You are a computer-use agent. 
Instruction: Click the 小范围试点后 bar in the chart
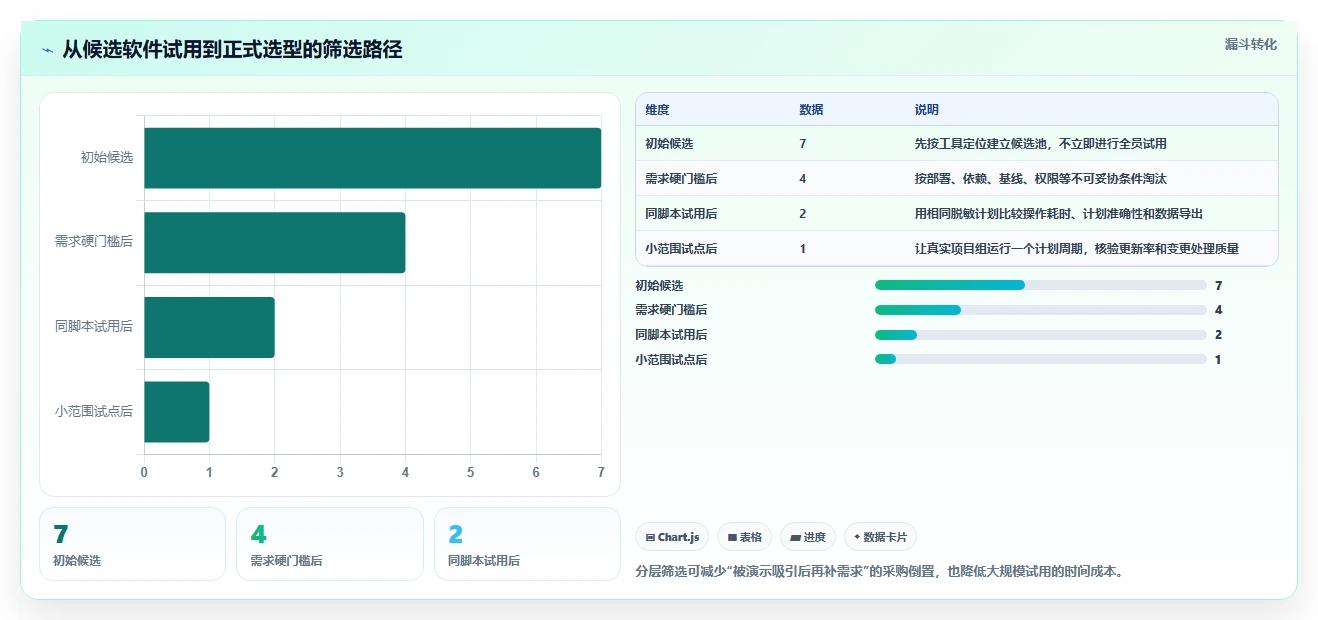pos(176,412)
